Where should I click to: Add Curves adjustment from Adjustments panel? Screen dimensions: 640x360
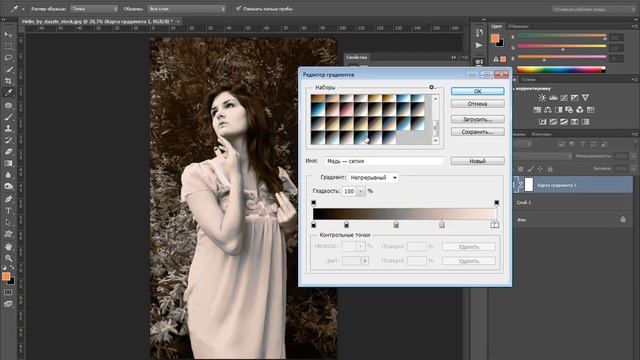coord(564,98)
